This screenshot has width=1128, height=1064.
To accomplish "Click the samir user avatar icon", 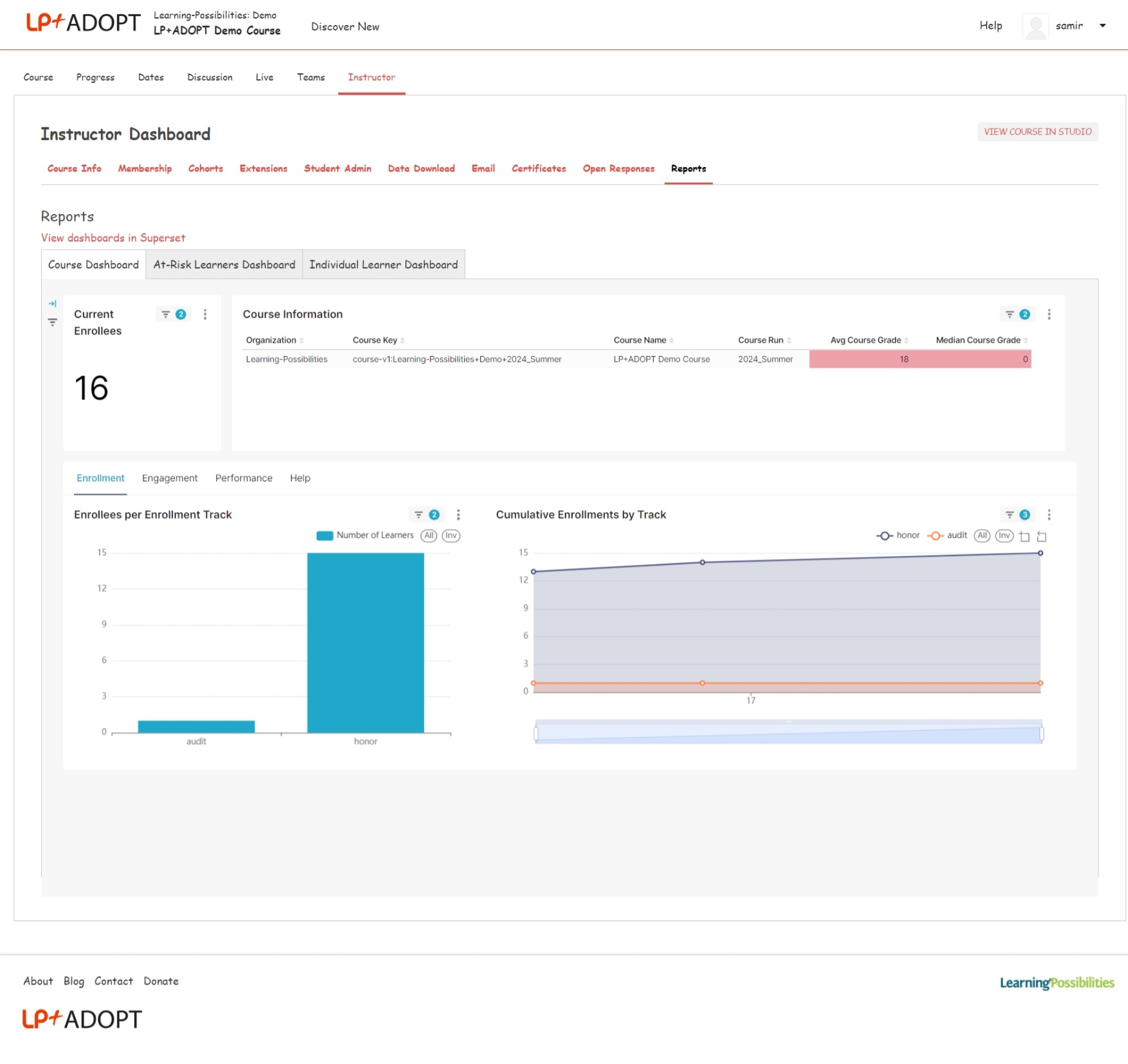I will pos(1035,26).
